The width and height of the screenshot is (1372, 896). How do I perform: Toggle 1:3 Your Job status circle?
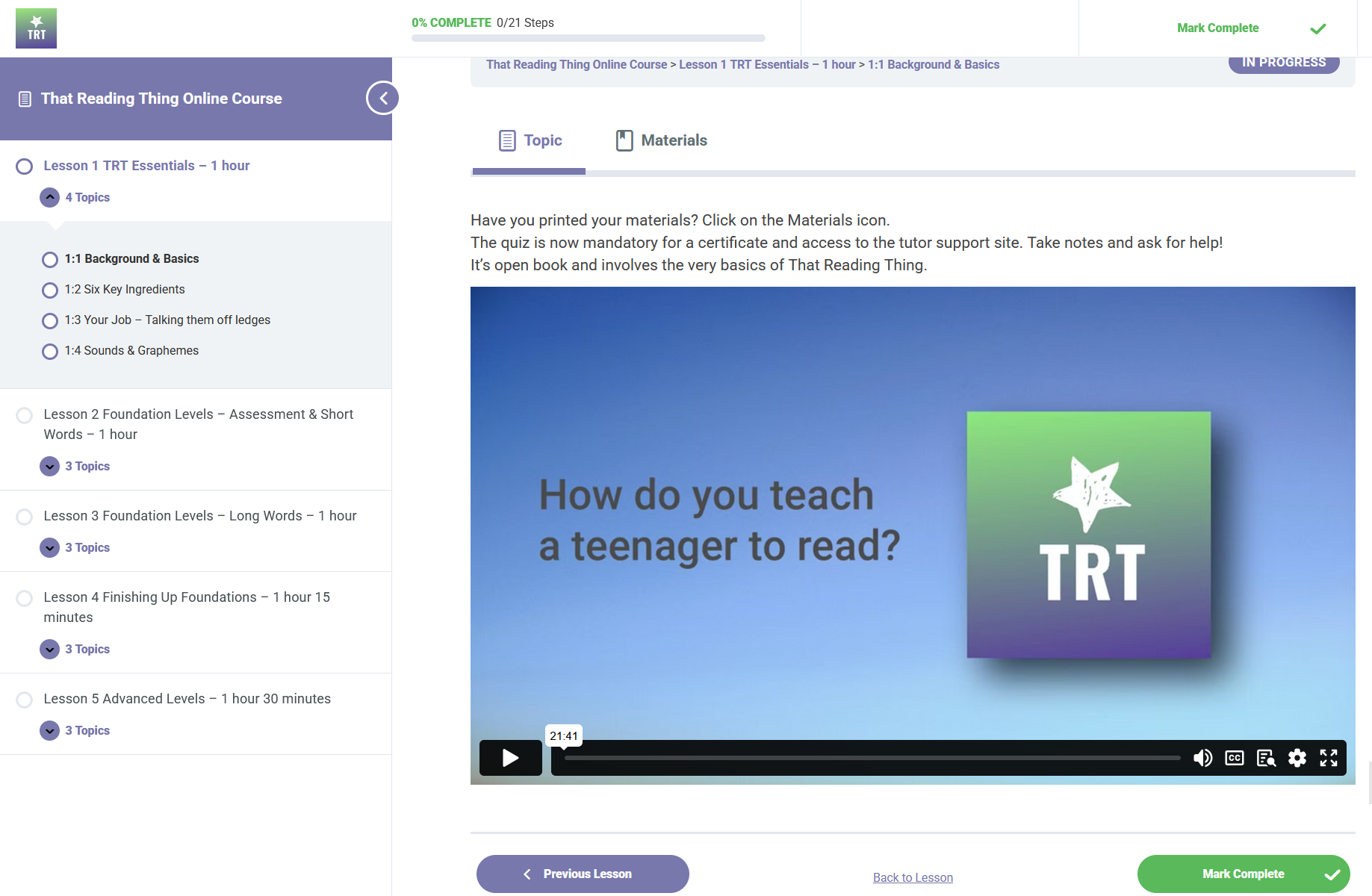point(50,320)
